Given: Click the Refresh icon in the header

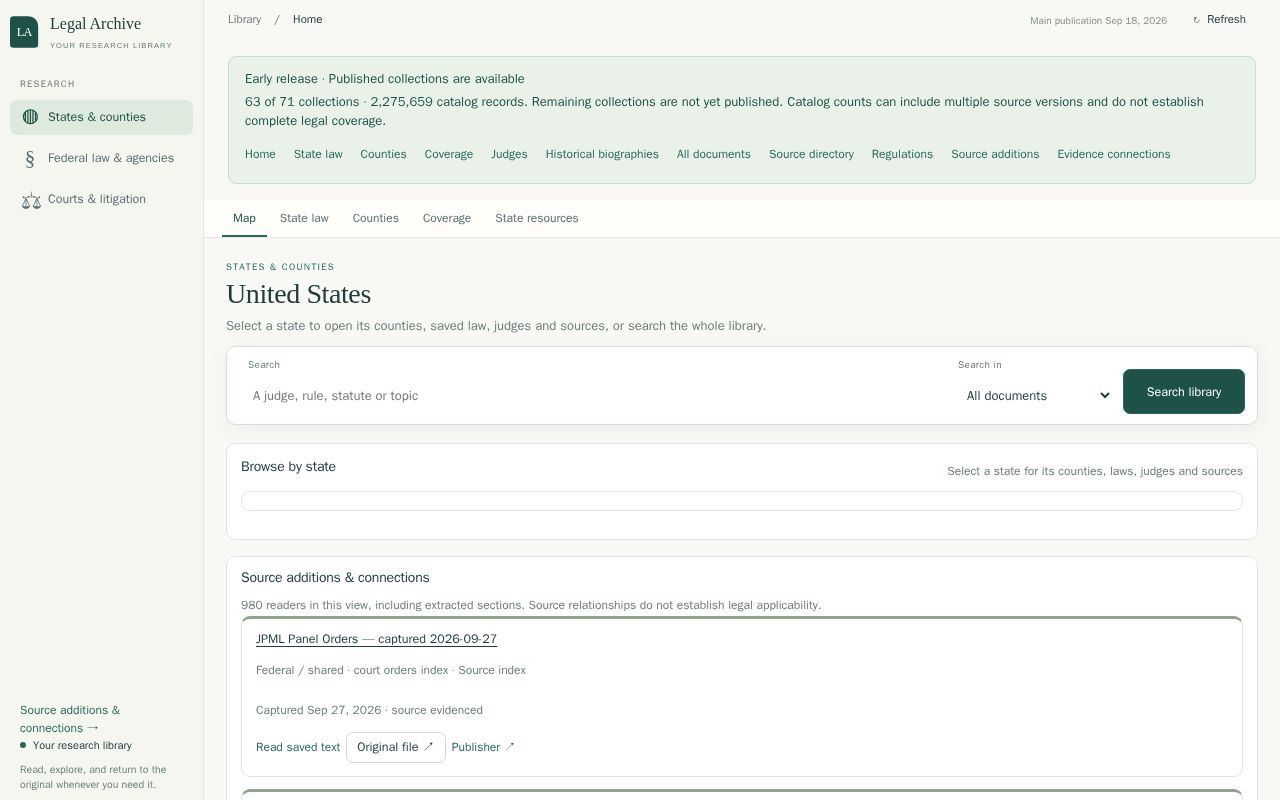Looking at the screenshot, I should pos(1196,20).
